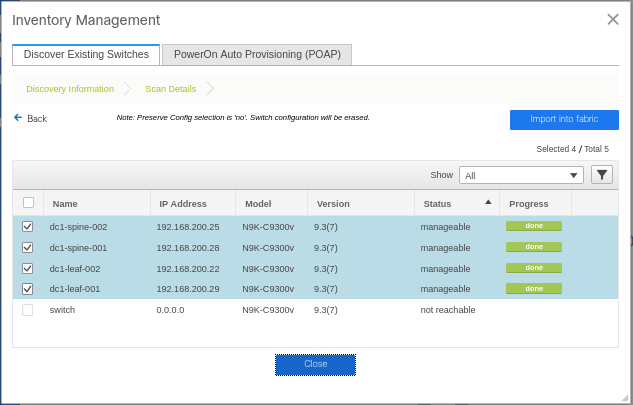633x405 pixels.
Task: Check the unreachable 'switch' row checkbox
Action: (x=27, y=310)
